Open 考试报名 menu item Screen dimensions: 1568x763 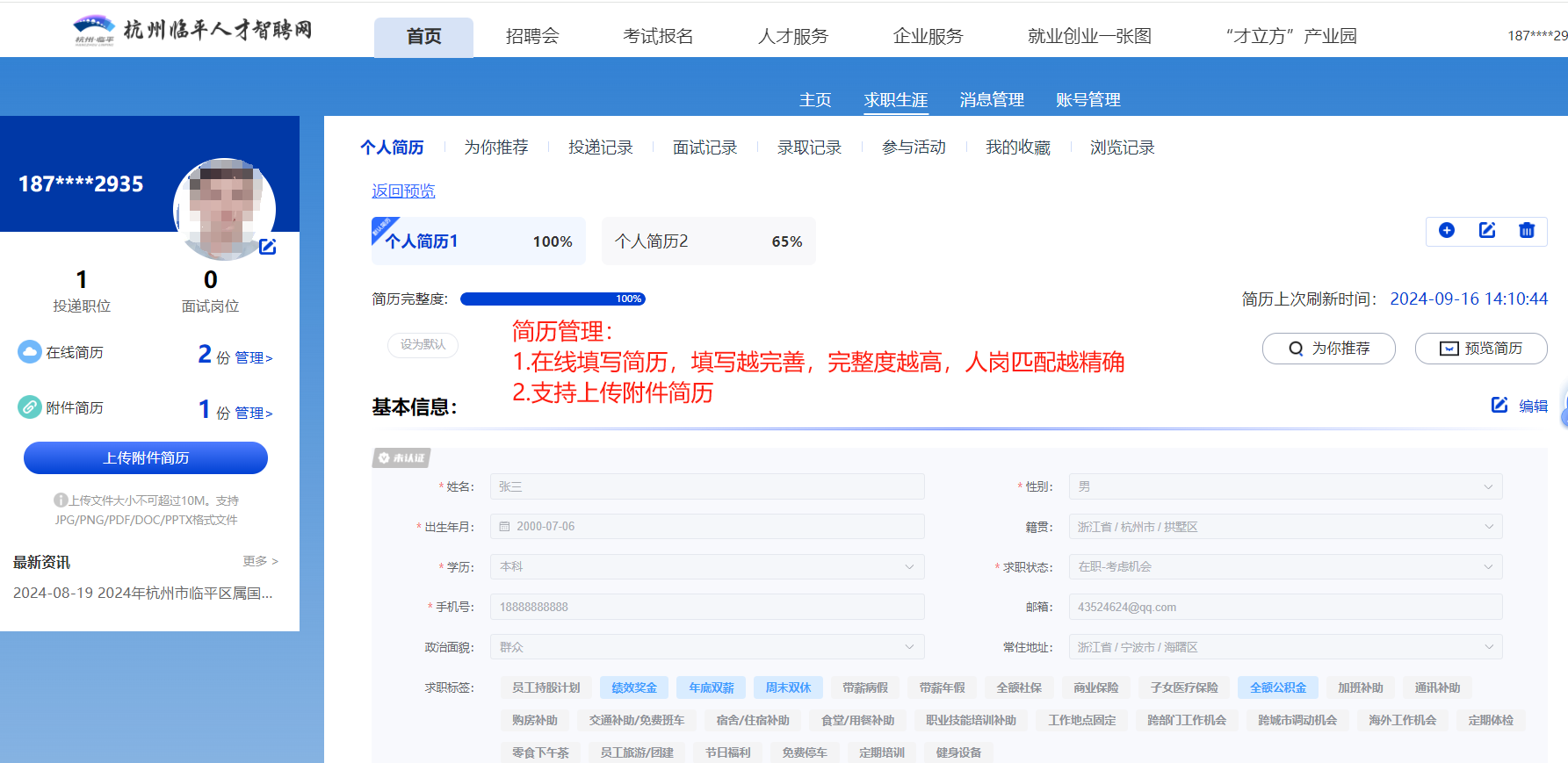pos(658,36)
